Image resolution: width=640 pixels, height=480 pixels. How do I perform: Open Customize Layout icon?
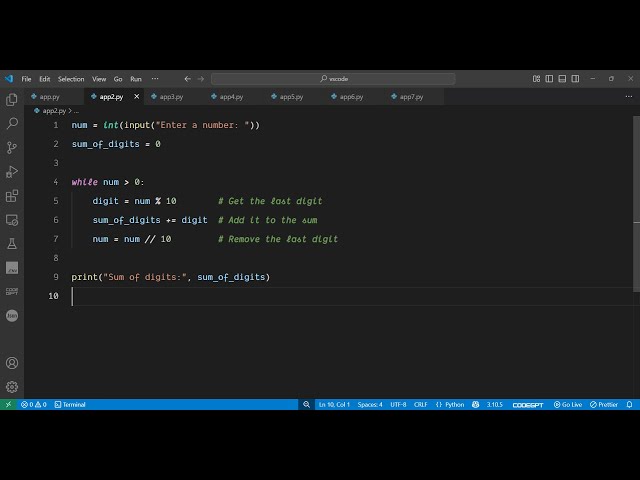[536, 79]
